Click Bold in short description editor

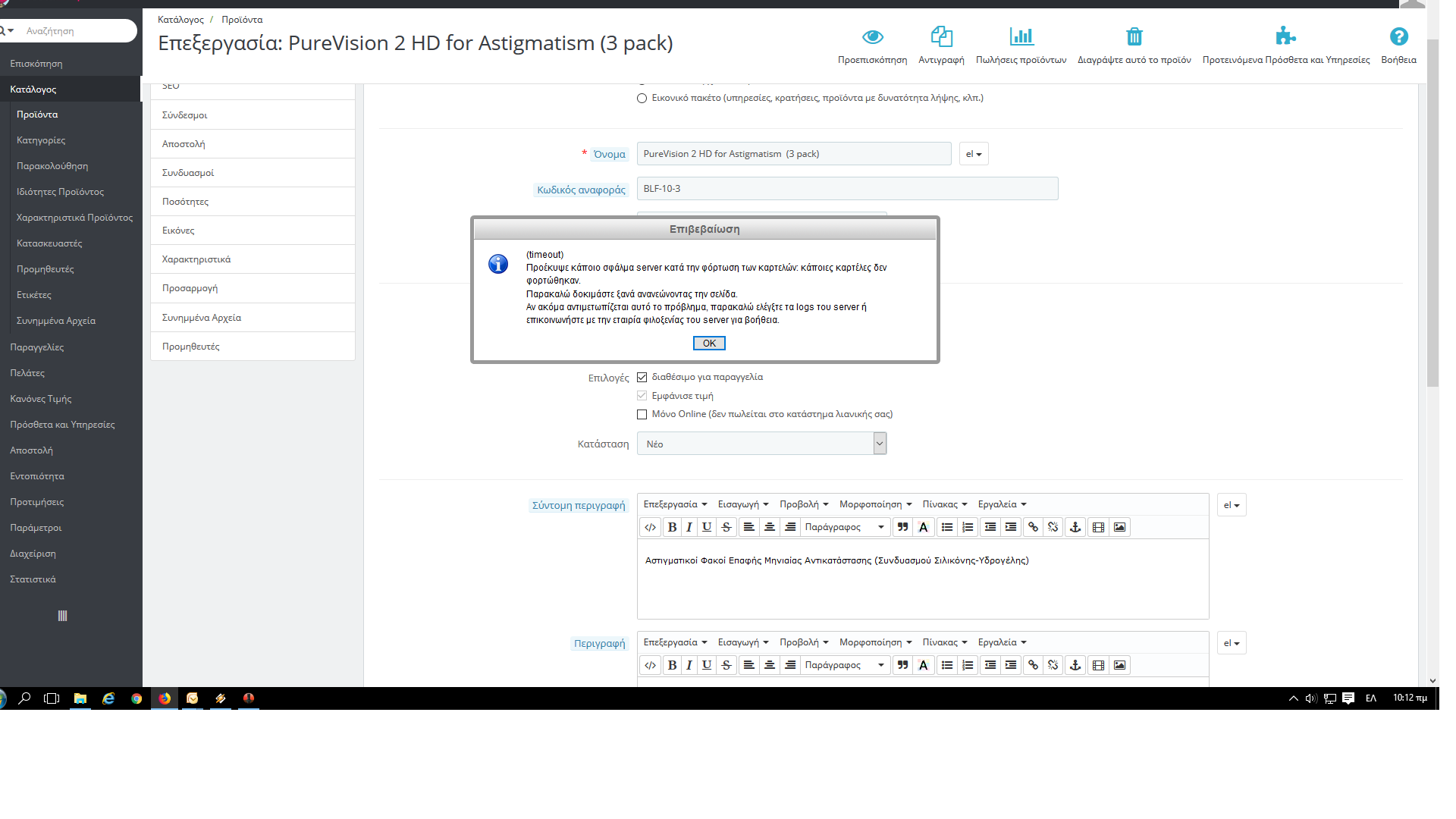pos(671,527)
